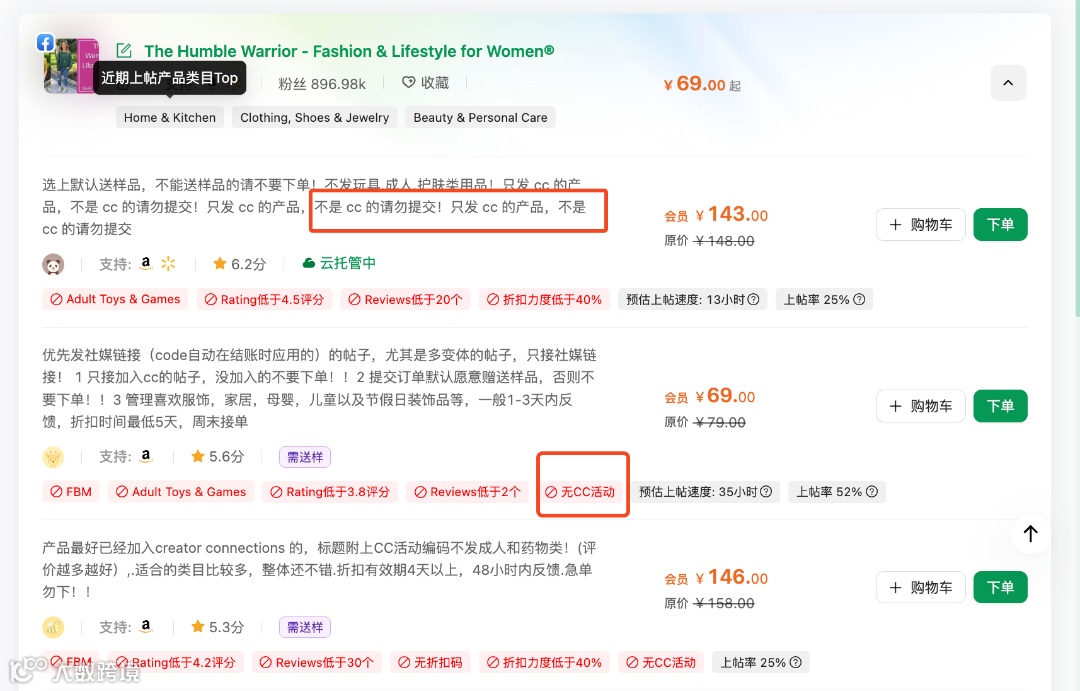
Task: Click Adult Toys & Games tag of second offer
Action: tap(181, 492)
